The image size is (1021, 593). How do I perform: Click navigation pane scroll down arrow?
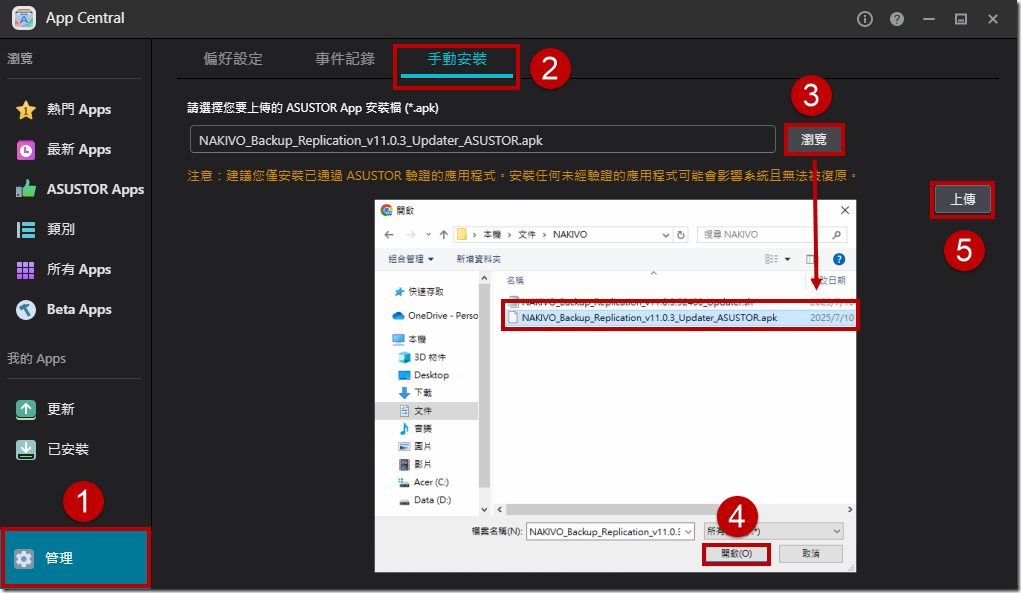click(484, 510)
